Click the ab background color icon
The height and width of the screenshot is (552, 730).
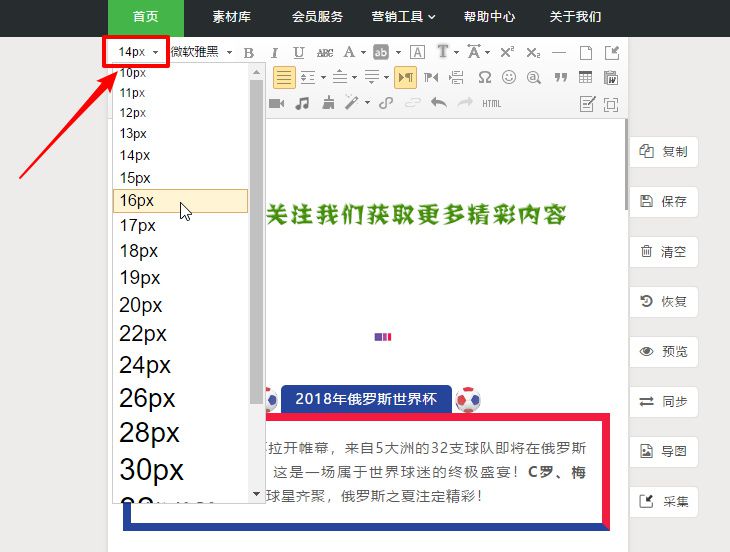381,52
